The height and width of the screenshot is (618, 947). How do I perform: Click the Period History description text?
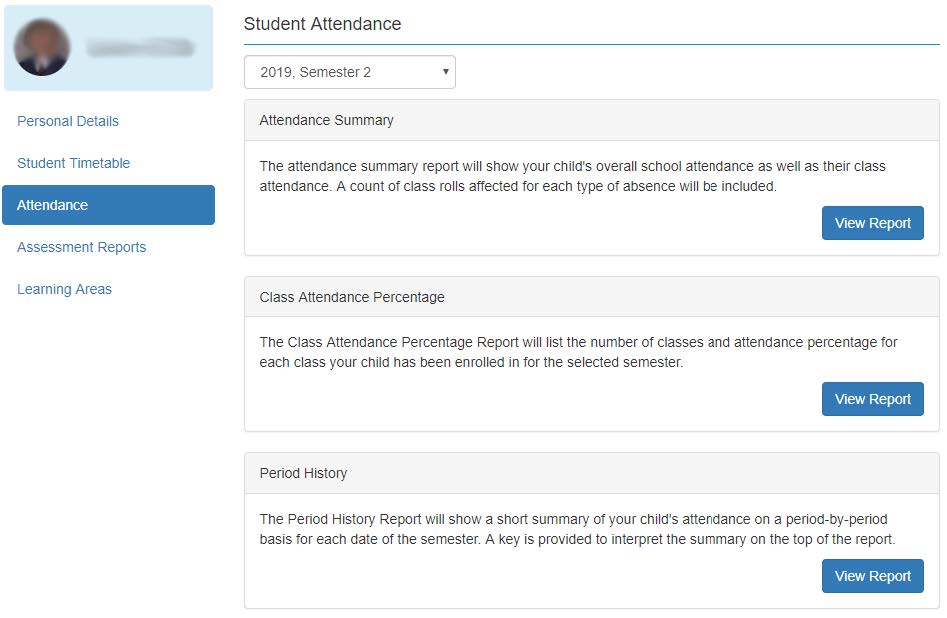[576, 529]
